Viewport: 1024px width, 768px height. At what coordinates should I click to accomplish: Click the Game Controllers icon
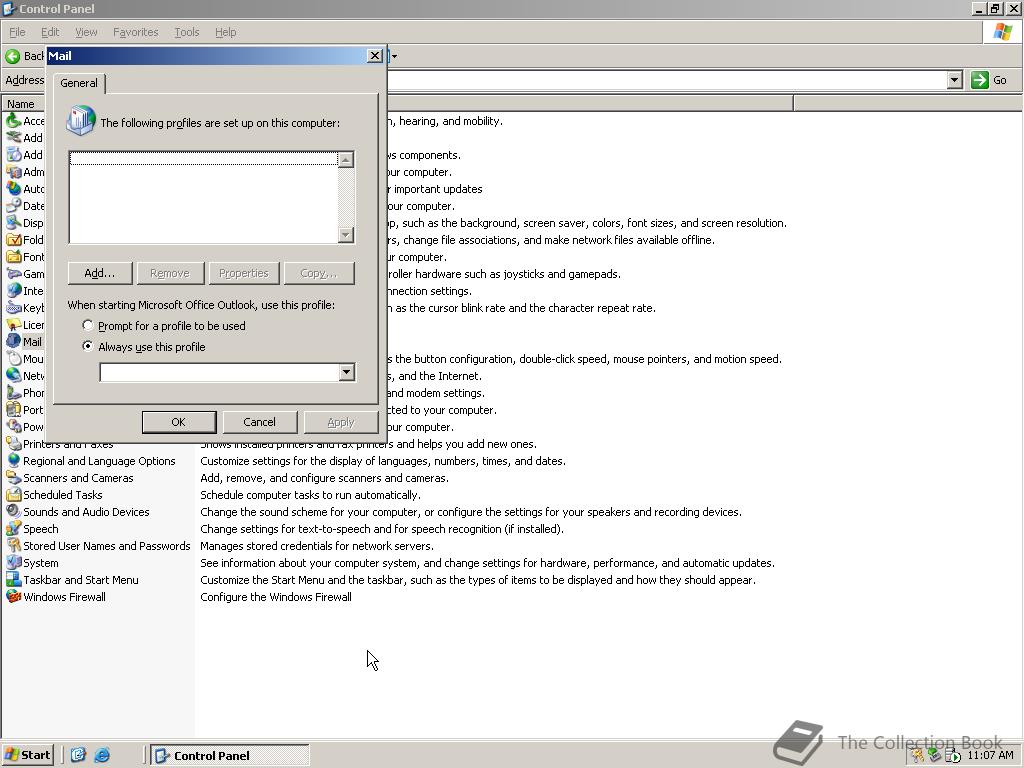coord(13,274)
